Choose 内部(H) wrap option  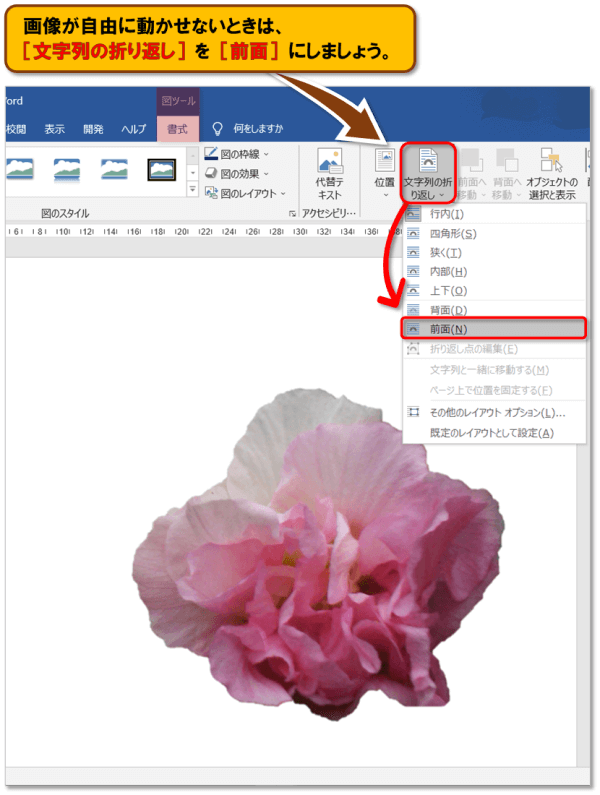click(x=495, y=272)
